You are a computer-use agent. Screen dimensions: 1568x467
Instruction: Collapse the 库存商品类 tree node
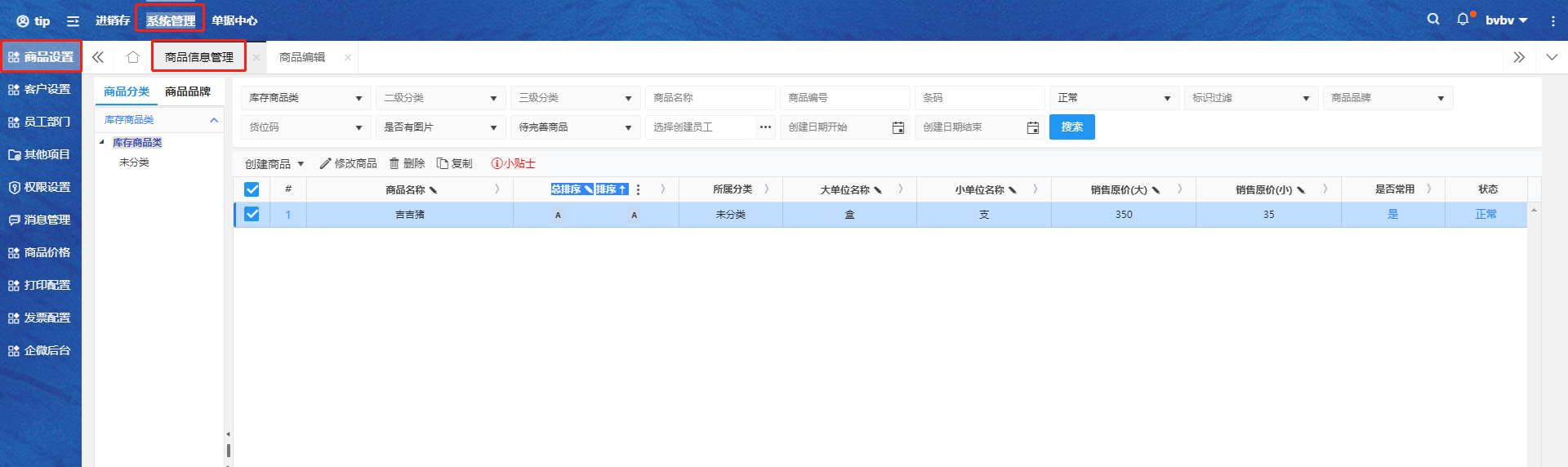point(102,142)
